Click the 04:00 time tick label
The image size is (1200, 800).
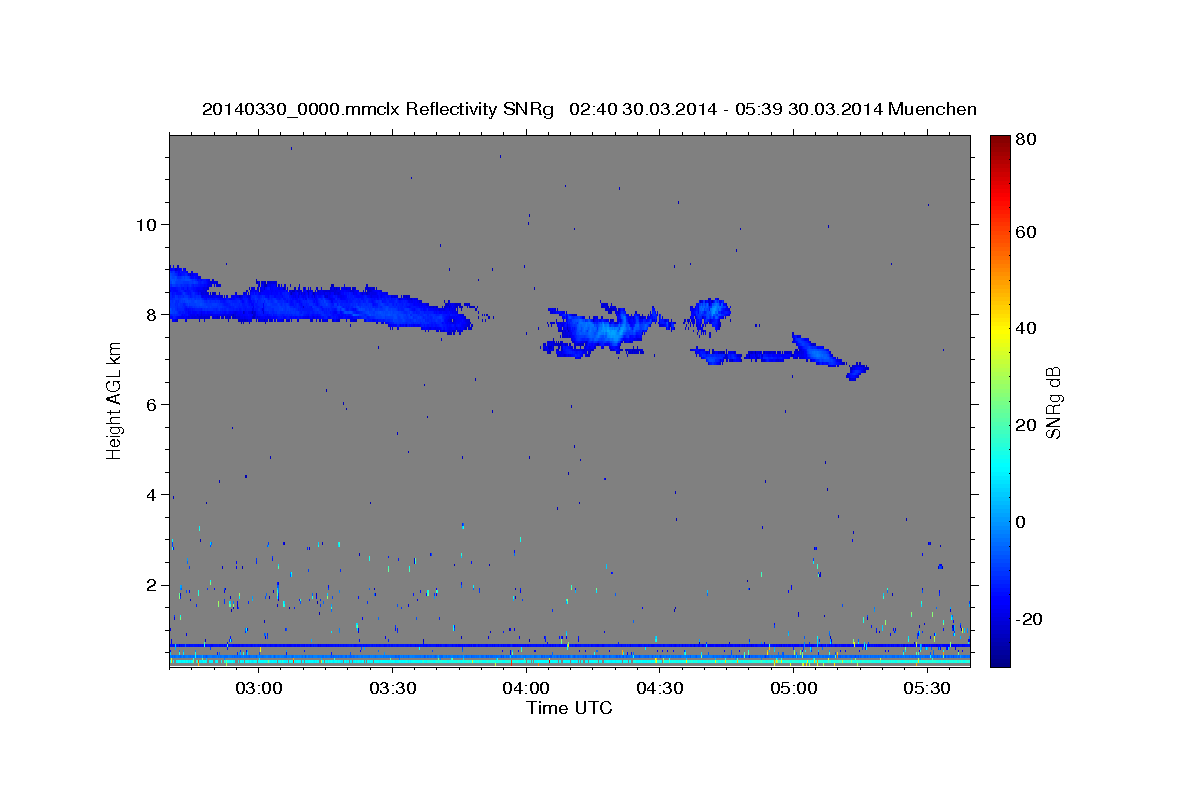(x=525, y=689)
